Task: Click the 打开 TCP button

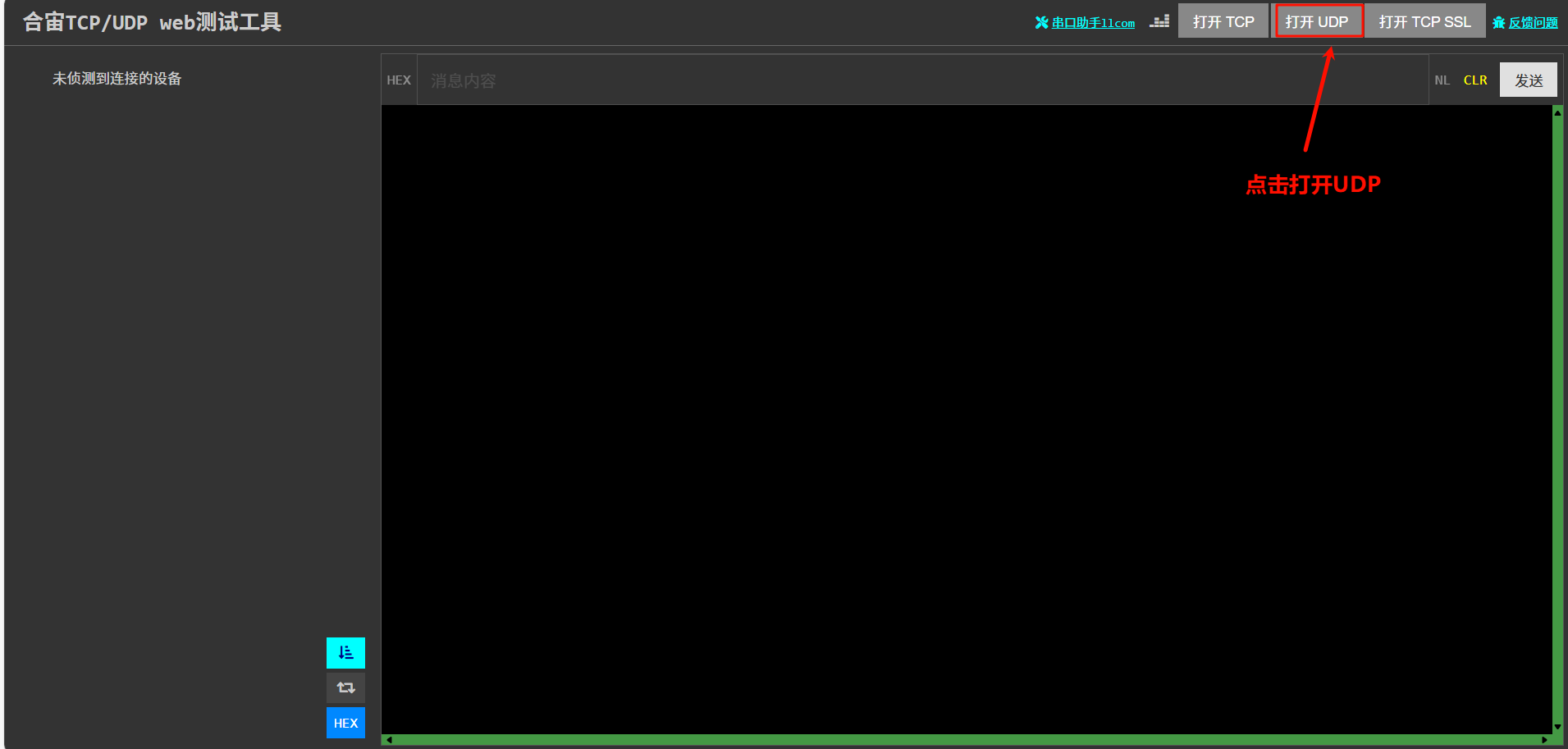Action: (x=1223, y=21)
